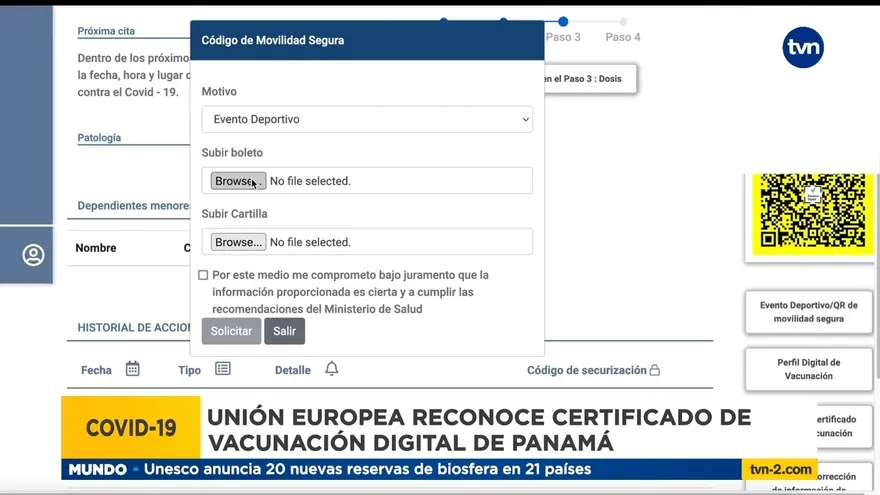Click the Tipo column header
Screen dimensions: 880x495
190,370
